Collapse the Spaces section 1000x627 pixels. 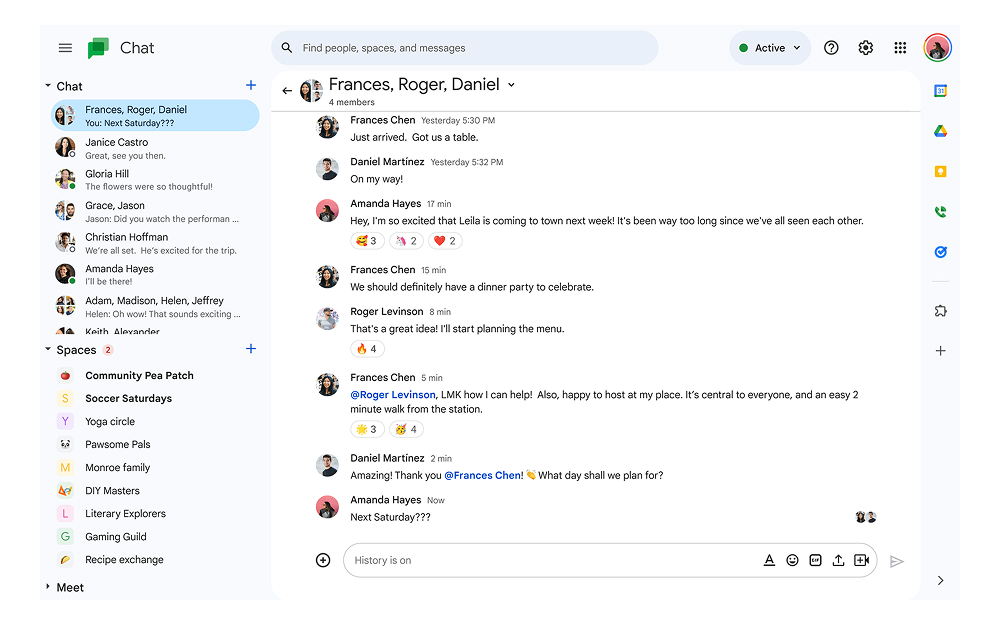click(48, 350)
